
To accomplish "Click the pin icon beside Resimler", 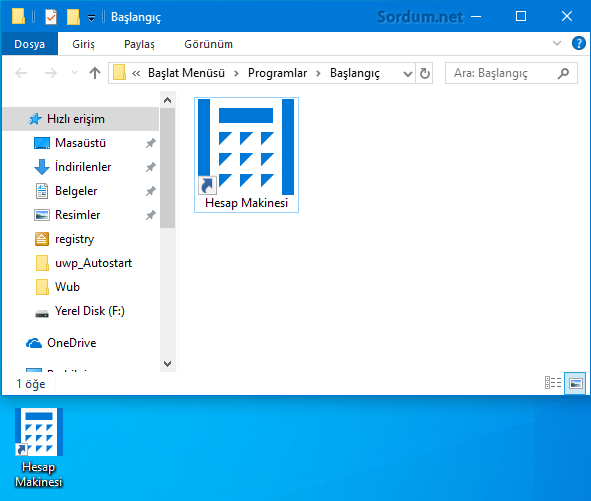I will [x=151, y=215].
